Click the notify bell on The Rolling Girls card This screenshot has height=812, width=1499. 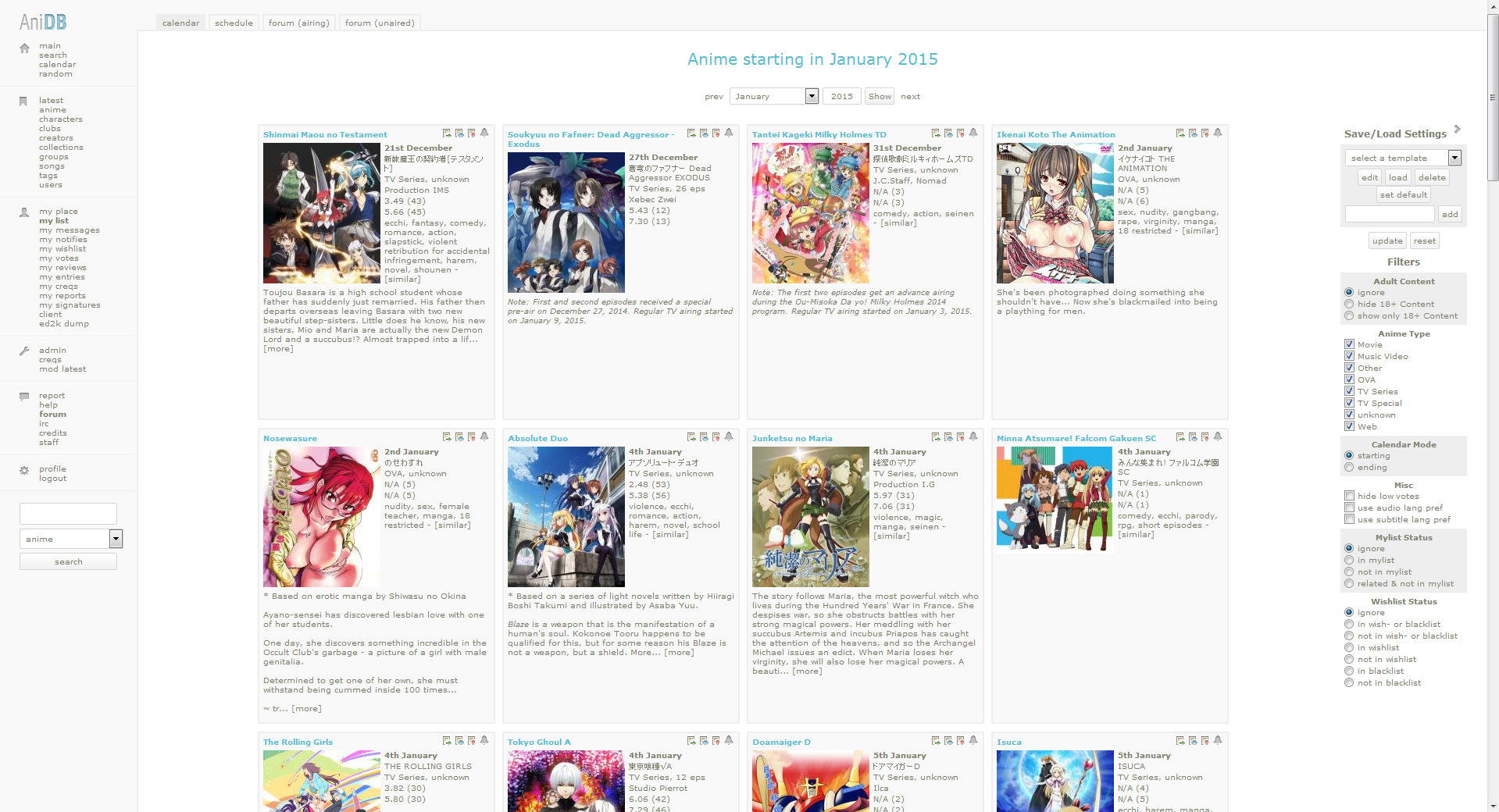click(484, 741)
